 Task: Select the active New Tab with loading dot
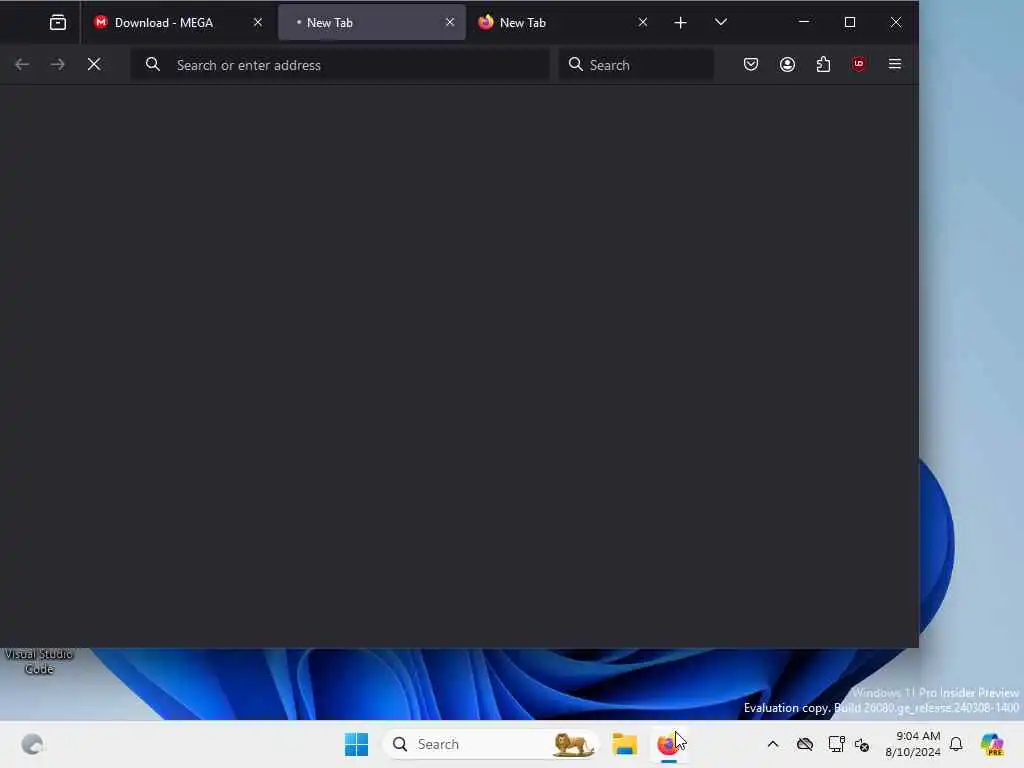(372, 23)
